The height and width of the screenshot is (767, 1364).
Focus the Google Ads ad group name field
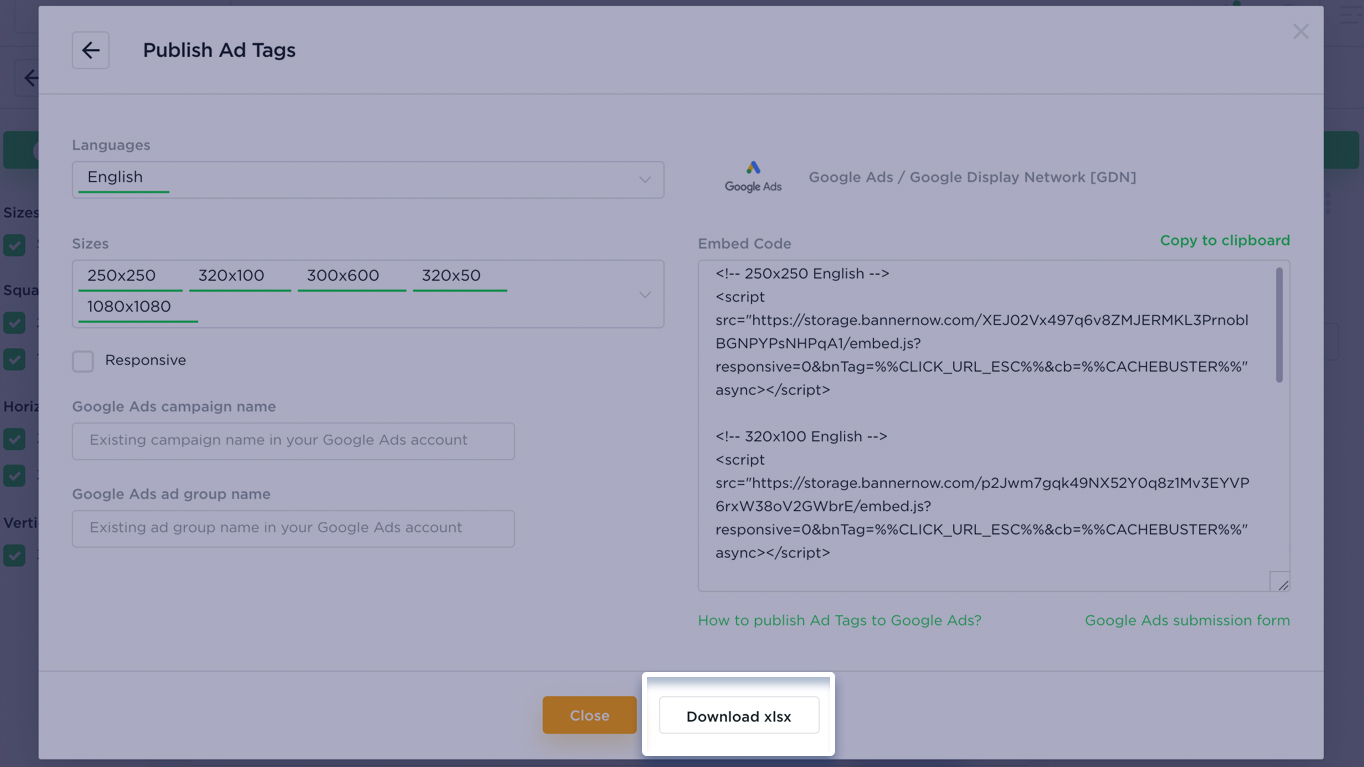pos(293,529)
